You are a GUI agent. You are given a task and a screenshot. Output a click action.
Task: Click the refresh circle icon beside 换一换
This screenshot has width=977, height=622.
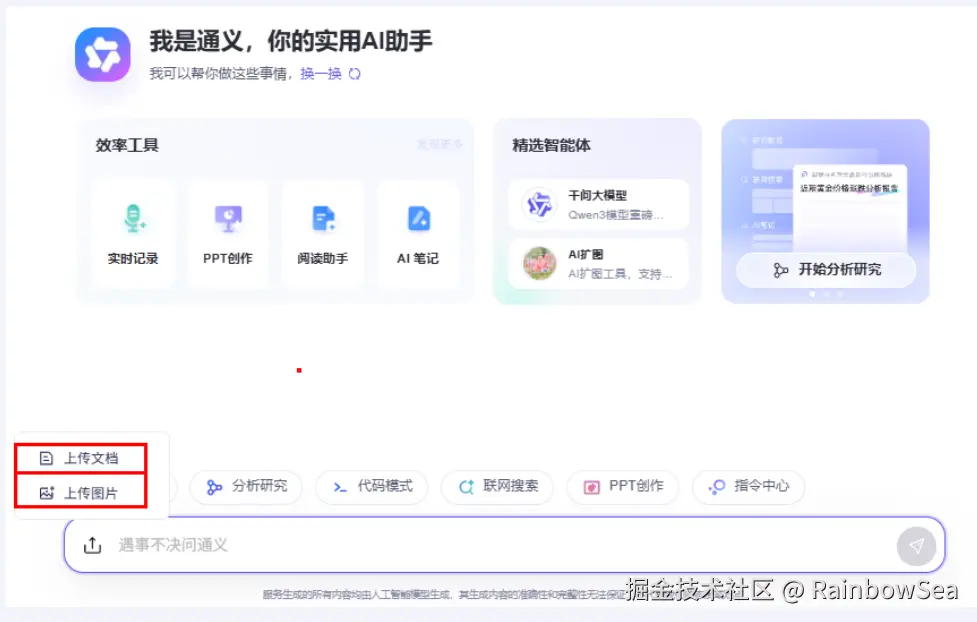tap(355, 74)
